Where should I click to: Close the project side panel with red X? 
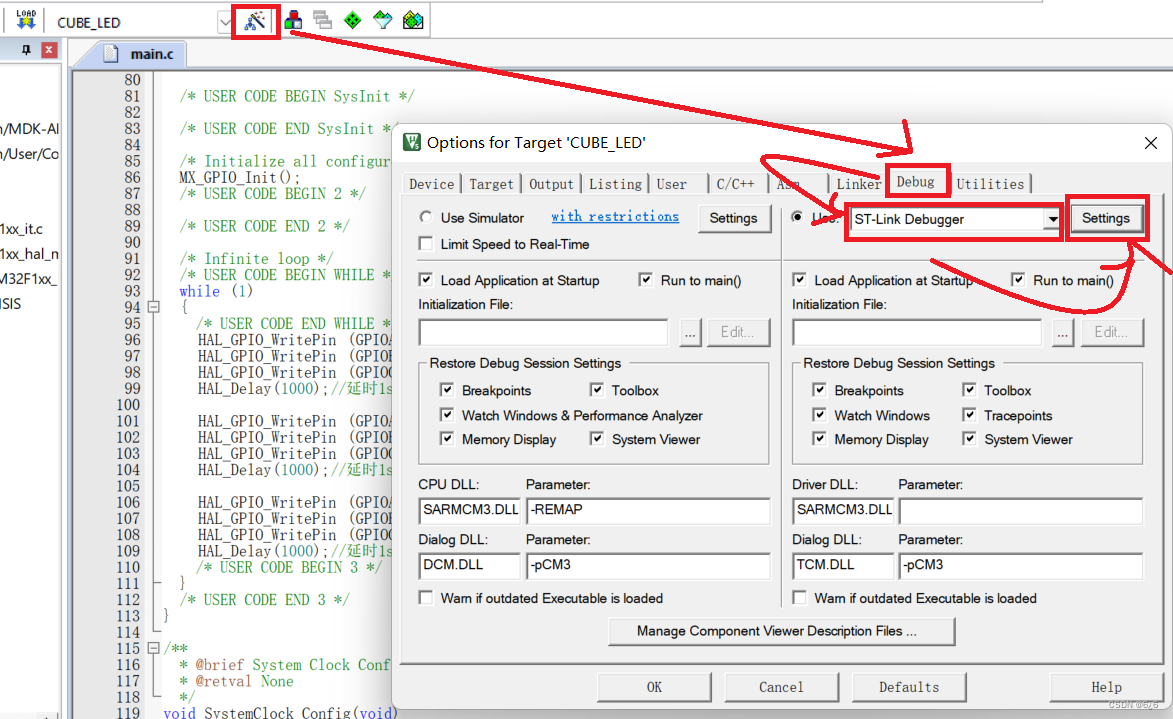[49, 50]
